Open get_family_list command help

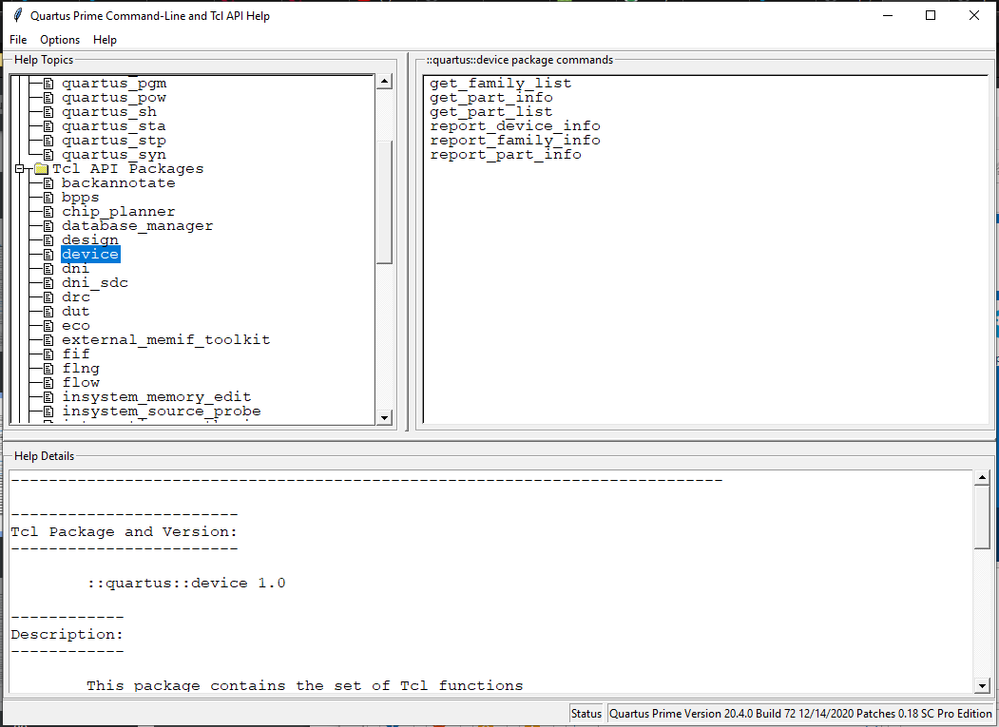[x=501, y=83]
